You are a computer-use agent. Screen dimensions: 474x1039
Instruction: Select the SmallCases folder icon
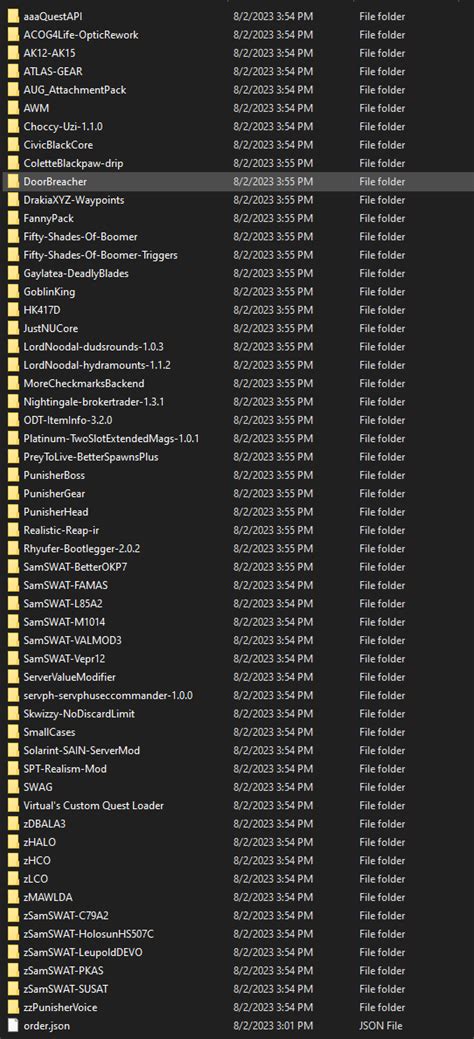coord(13,732)
